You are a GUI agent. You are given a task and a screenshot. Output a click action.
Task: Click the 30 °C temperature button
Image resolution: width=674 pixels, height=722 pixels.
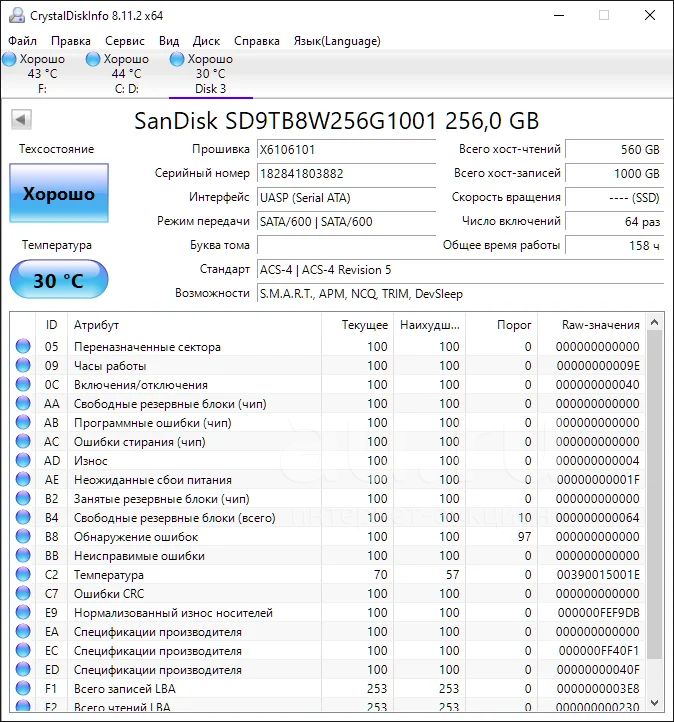click(59, 280)
